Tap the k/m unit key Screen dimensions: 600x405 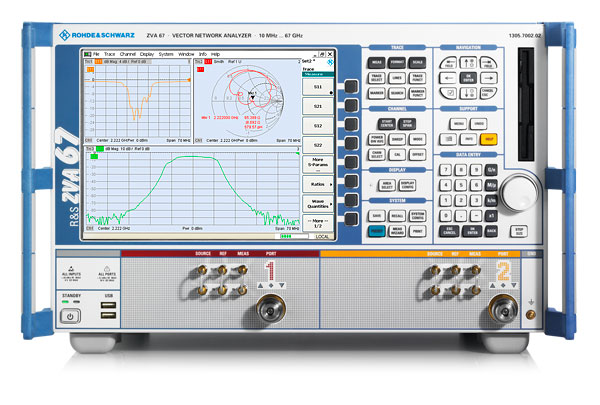pos(491,200)
